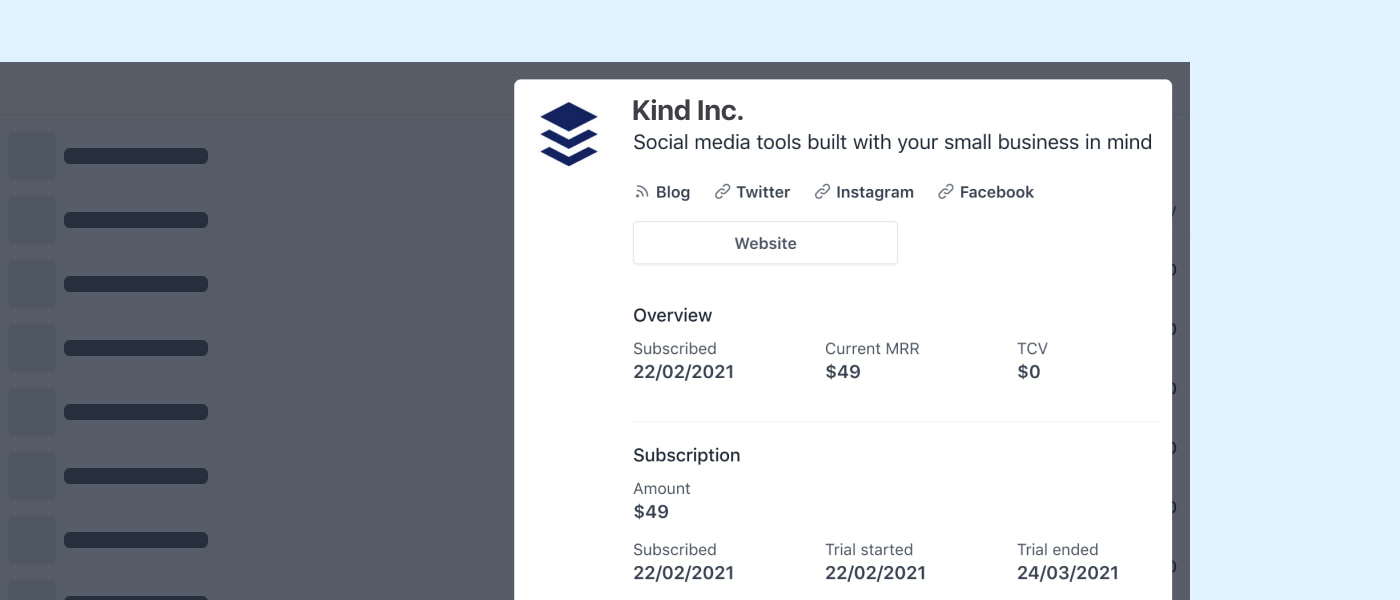Click the chain-link icon next to Instagram
This screenshot has height=600, width=1400.
pos(822,192)
